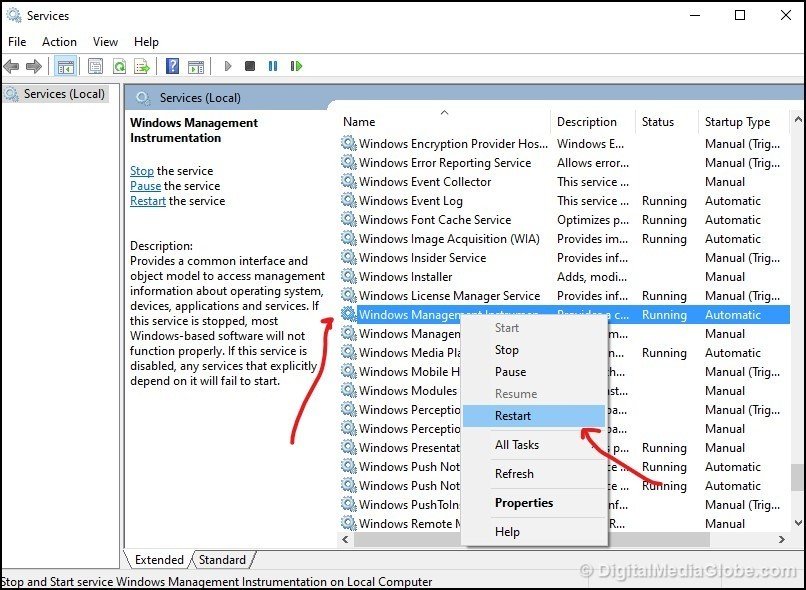Image resolution: width=806 pixels, height=590 pixels.
Task: Sort by the Name column header
Action: tap(445, 122)
